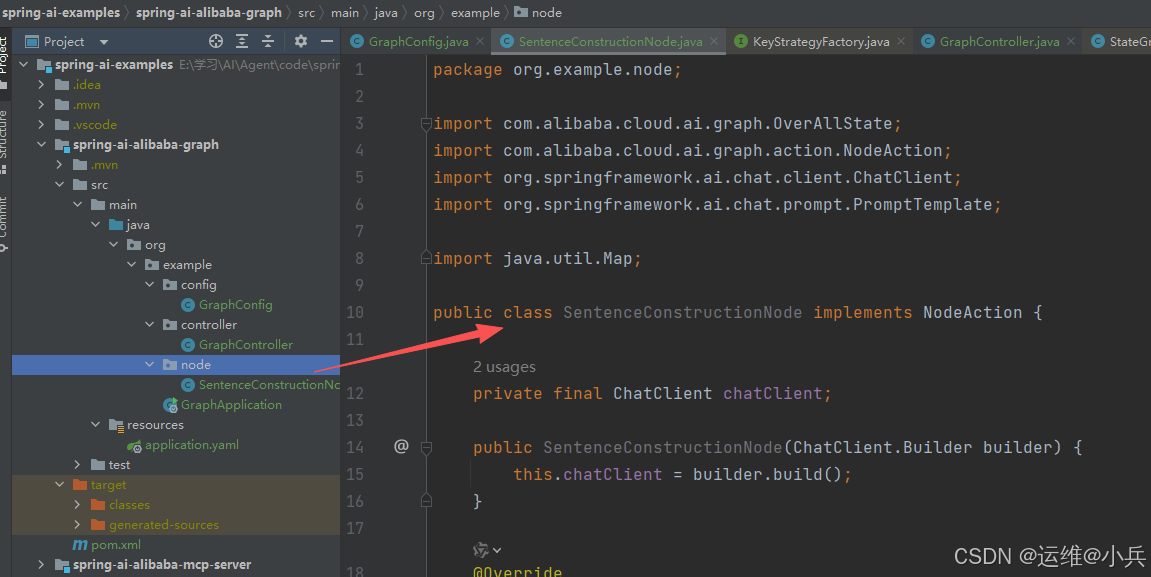
Task: Fold the import block at line 3
Action: coord(426,124)
